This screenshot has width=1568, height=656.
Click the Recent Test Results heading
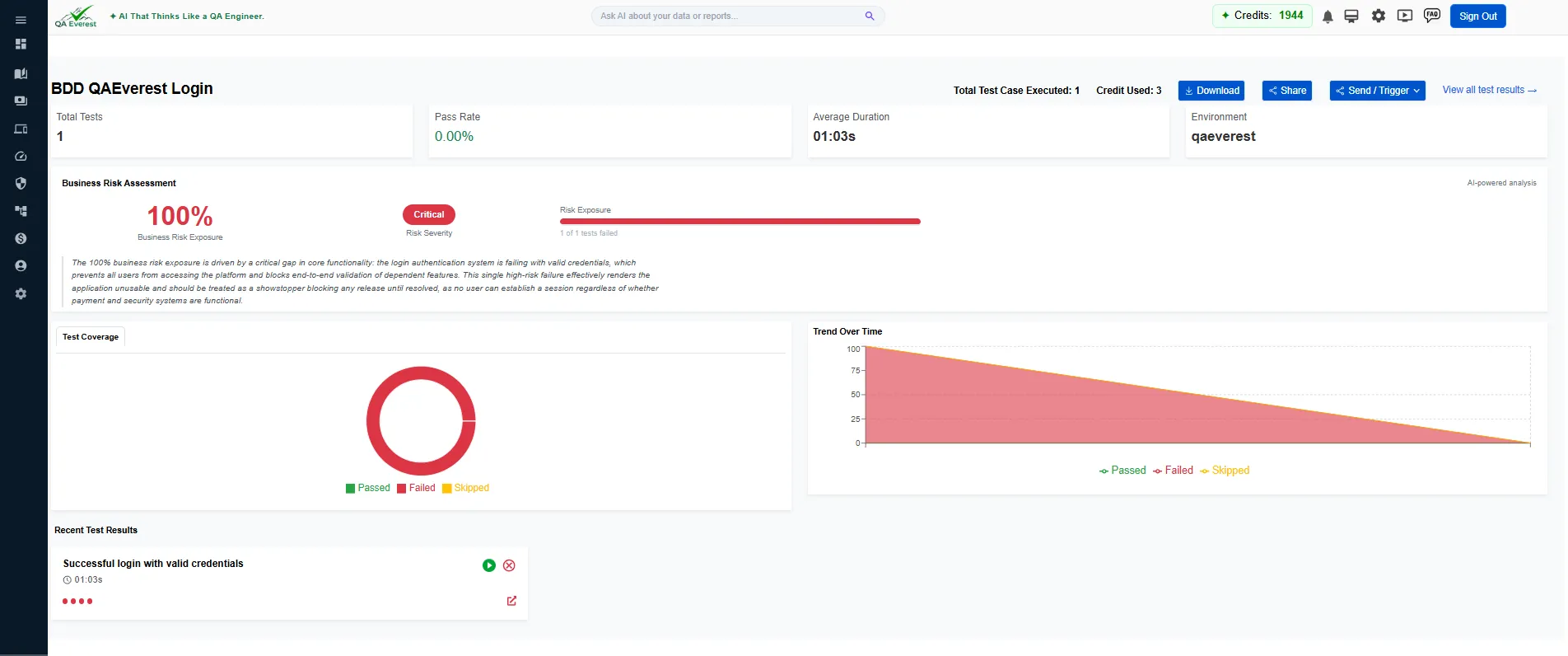pyautogui.click(x=96, y=530)
